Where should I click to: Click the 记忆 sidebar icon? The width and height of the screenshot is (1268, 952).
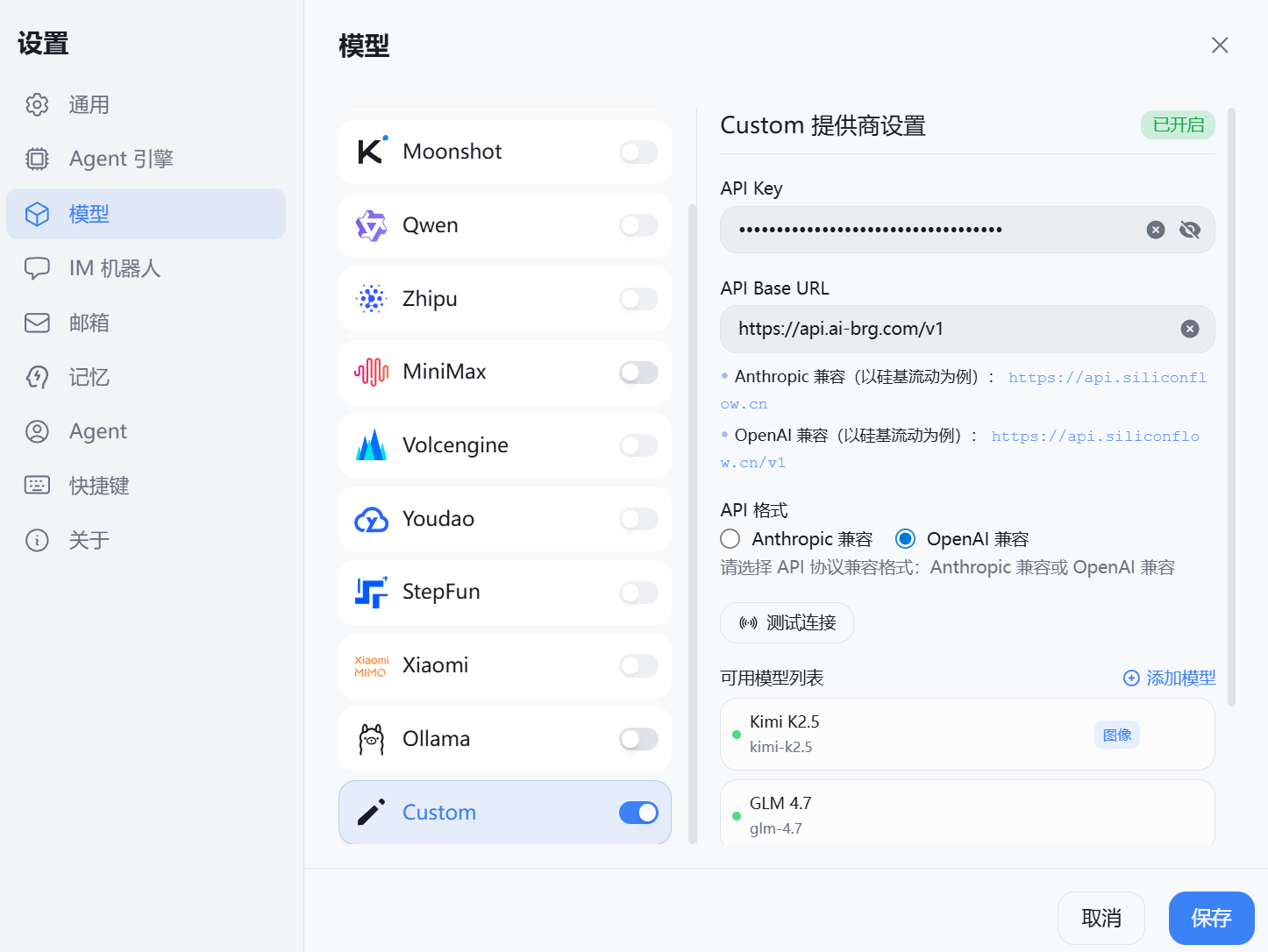pyautogui.click(x=37, y=377)
